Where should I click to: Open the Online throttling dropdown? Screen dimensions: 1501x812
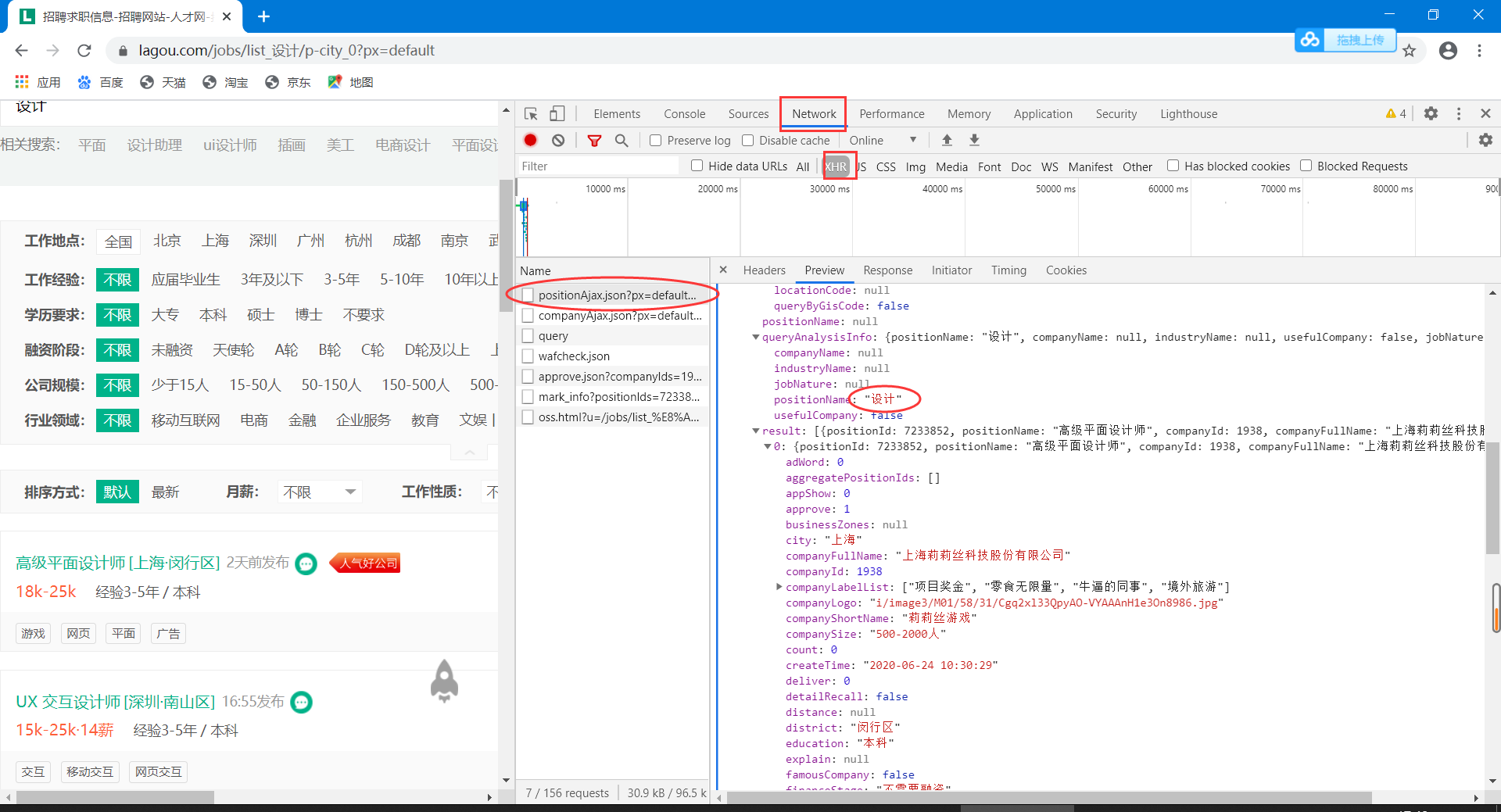click(883, 141)
